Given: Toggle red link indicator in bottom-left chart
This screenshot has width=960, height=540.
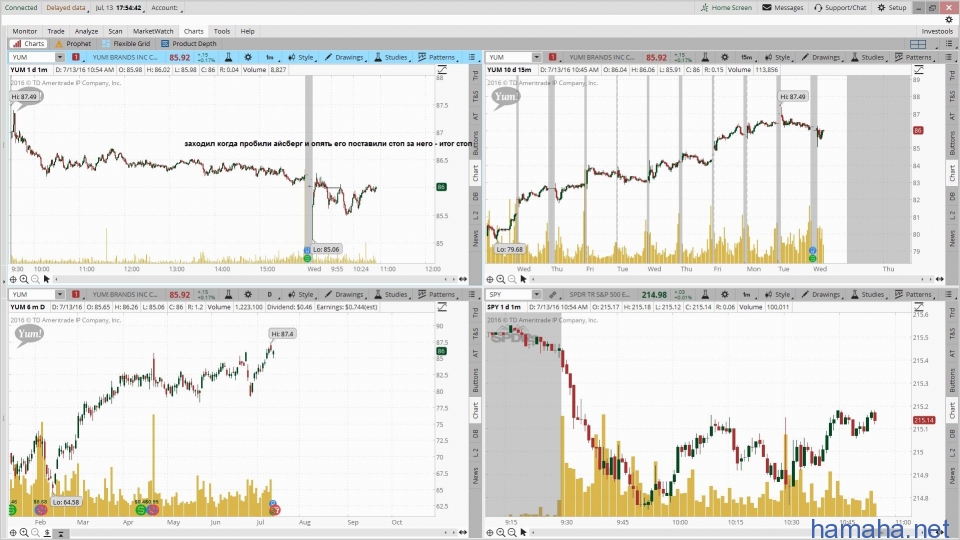Looking at the screenshot, I should click(x=75, y=294).
